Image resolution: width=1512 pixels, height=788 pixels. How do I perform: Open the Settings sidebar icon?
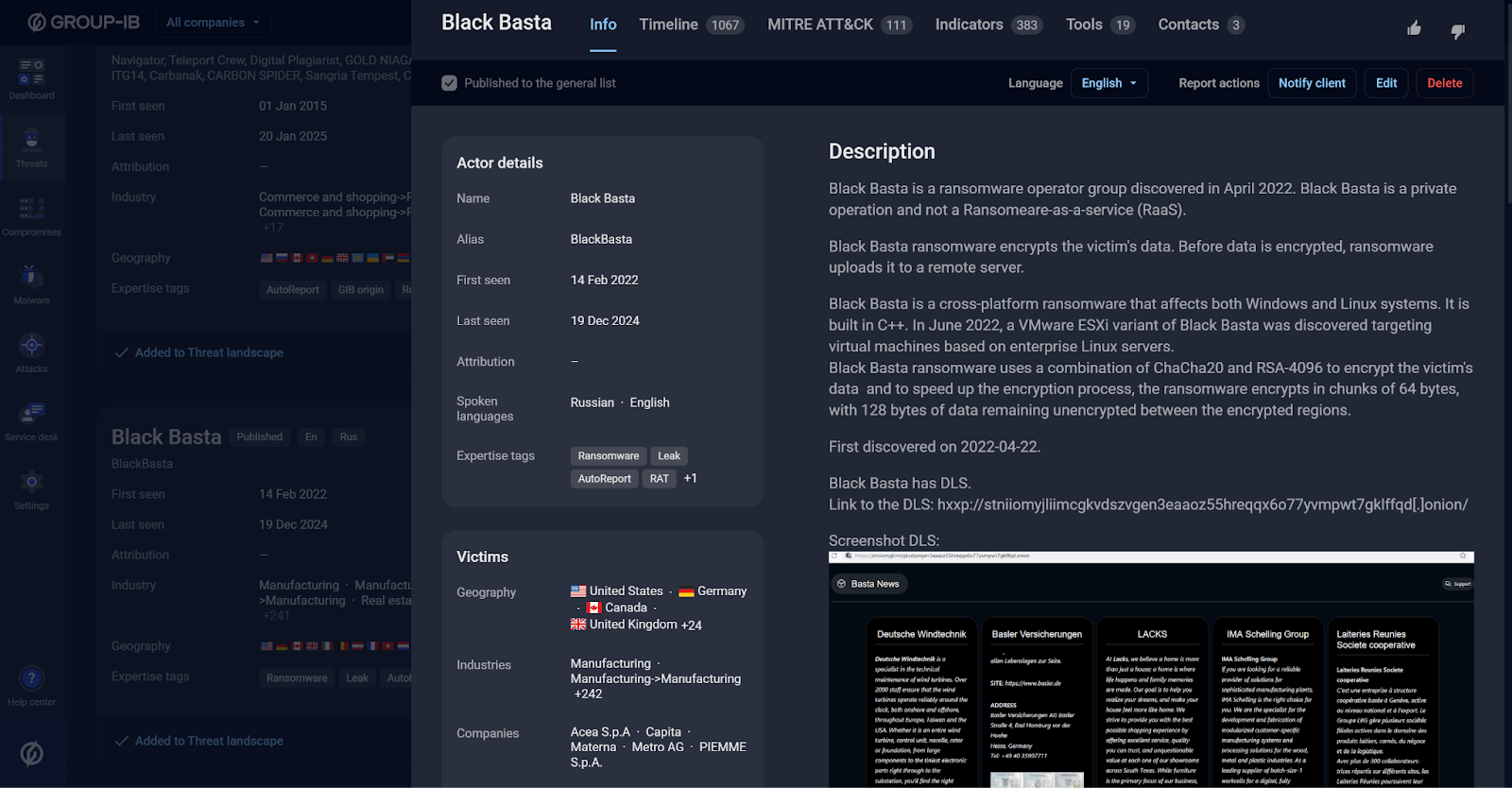(31, 489)
